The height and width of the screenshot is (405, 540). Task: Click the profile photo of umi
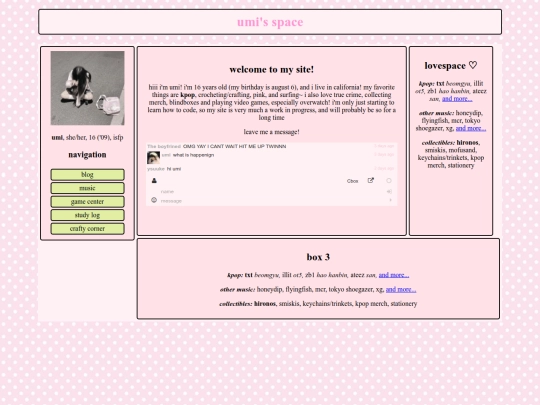coord(87,88)
